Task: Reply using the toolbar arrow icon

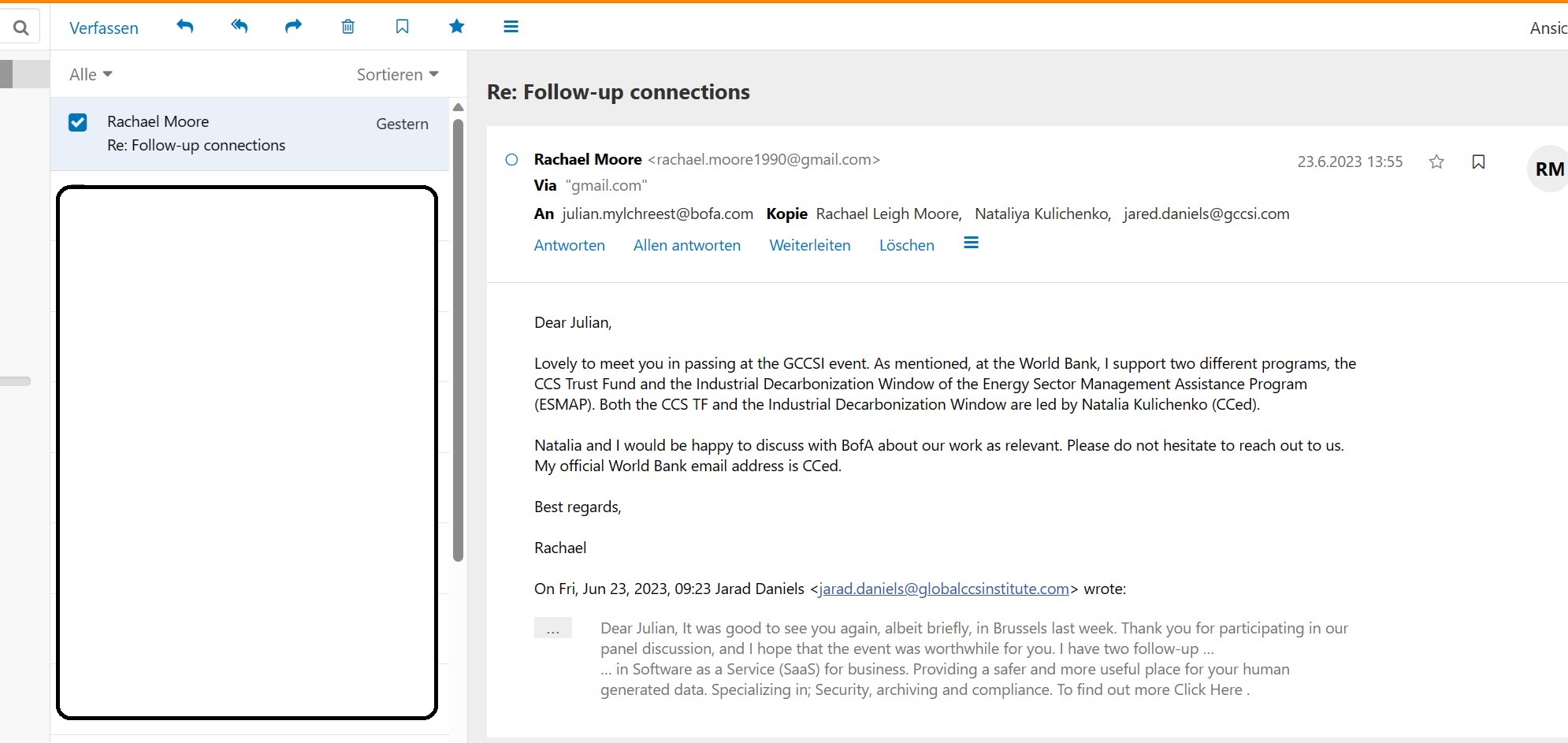Action: click(185, 27)
